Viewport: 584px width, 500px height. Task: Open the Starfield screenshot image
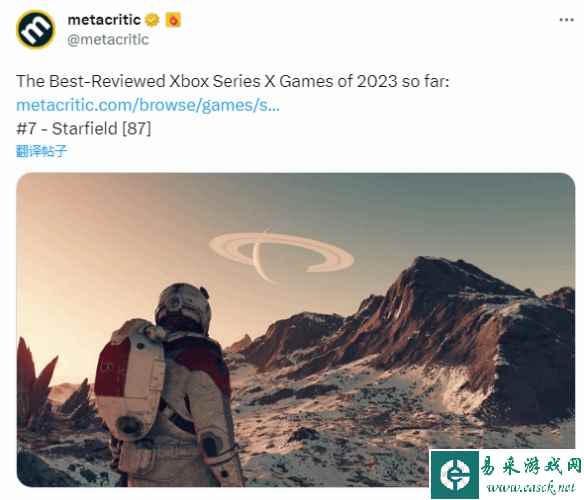(296, 329)
